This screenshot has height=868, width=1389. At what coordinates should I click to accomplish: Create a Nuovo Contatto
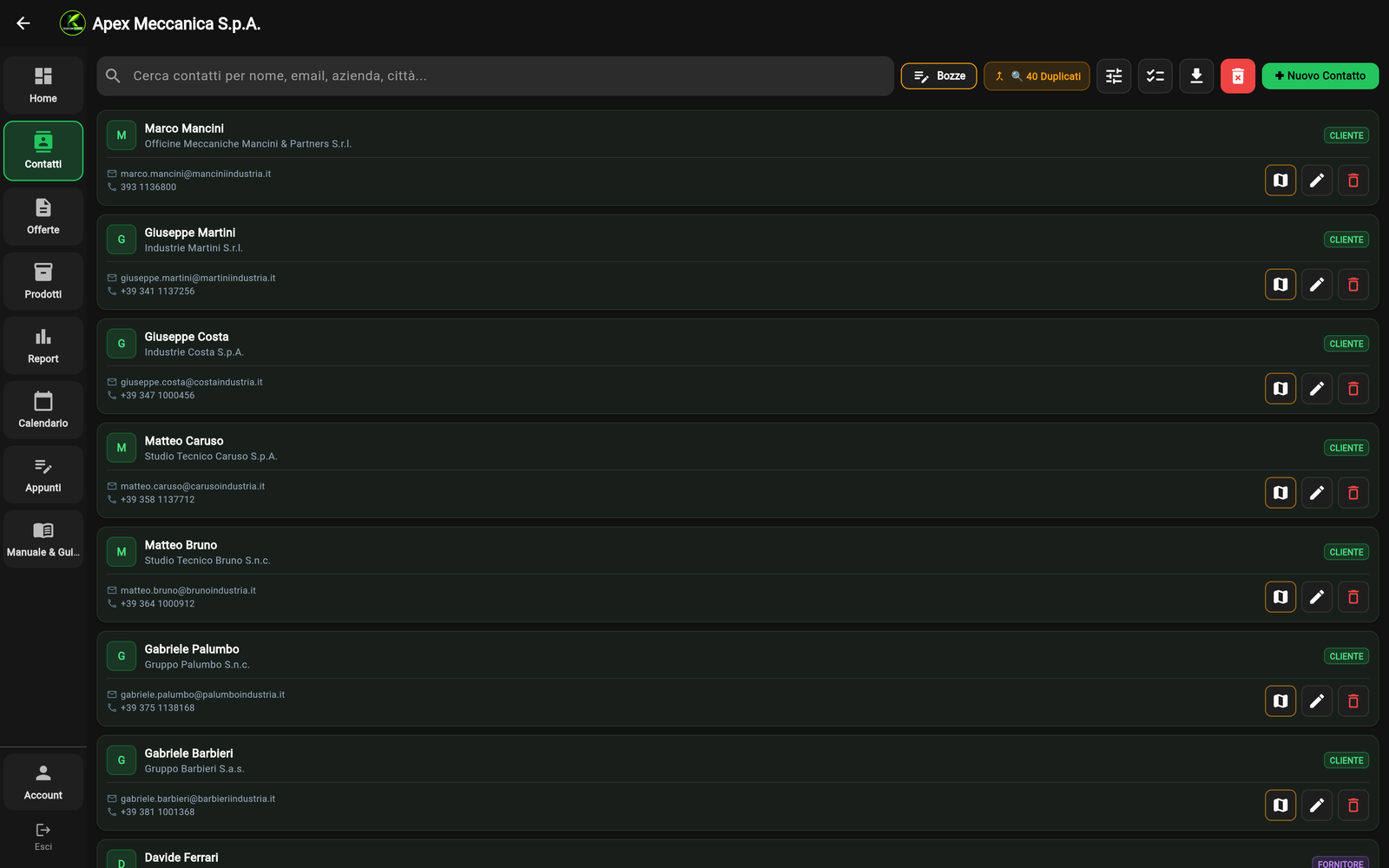click(x=1320, y=76)
